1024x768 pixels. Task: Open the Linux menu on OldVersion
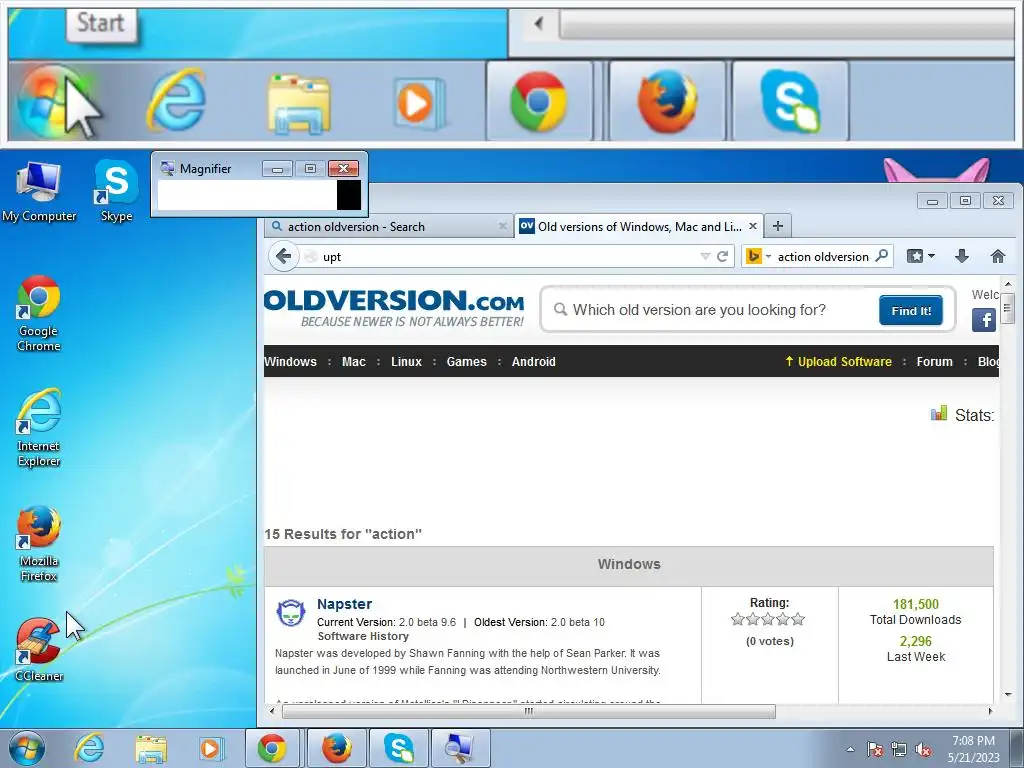406,362
